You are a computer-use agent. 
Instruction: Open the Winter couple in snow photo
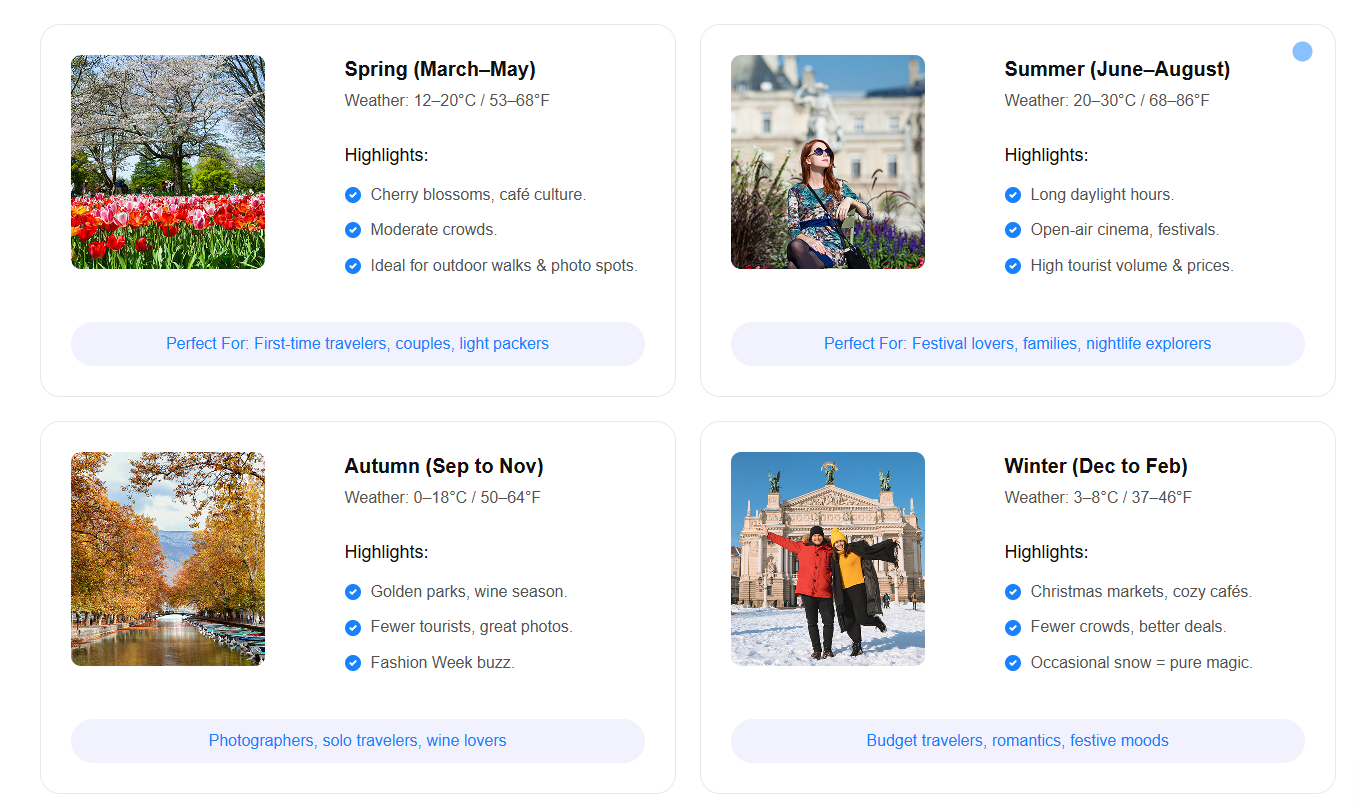828,559
